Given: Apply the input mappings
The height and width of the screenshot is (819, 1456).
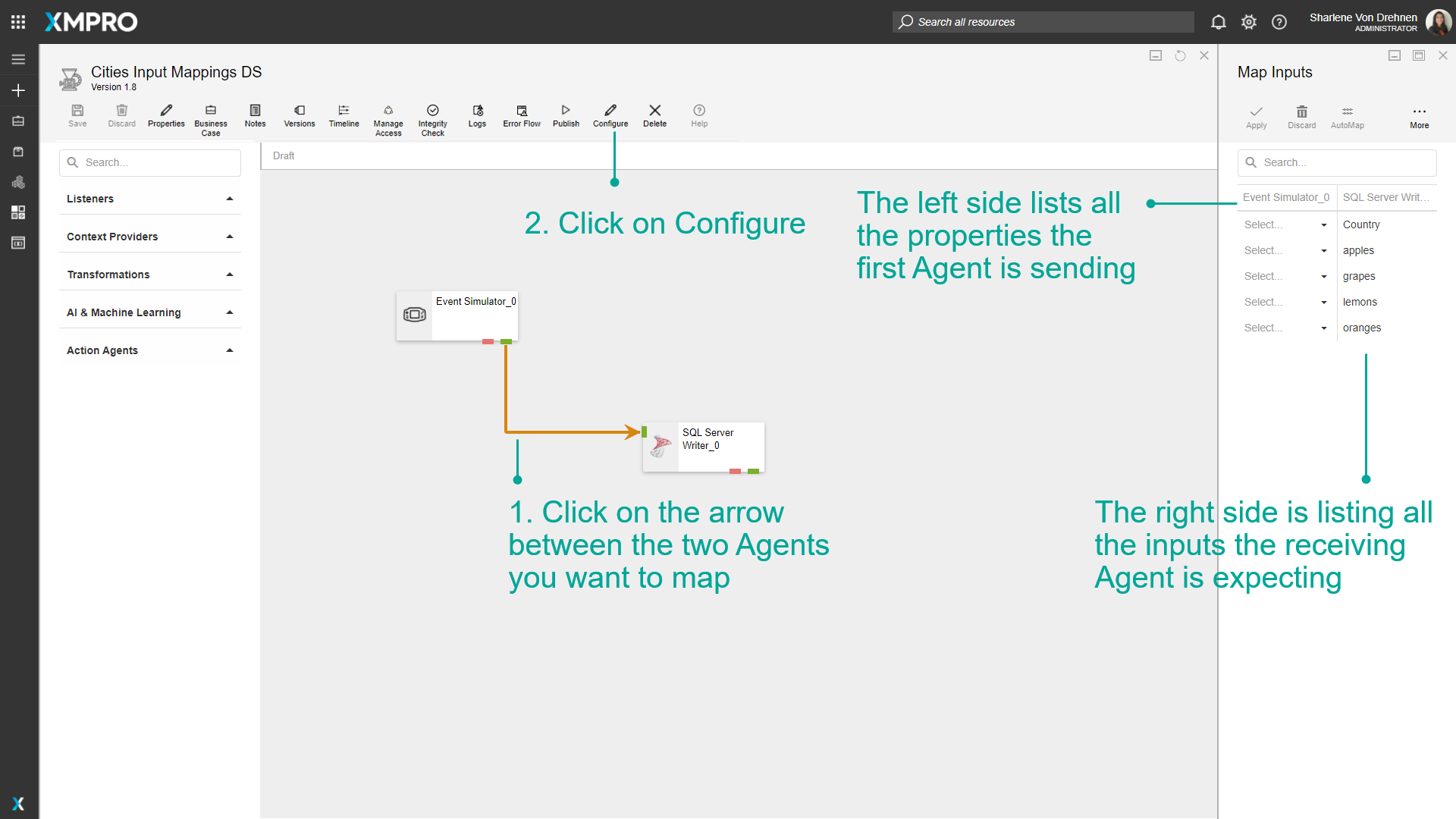Looking at the screenshot, I should click(1256, 116).
